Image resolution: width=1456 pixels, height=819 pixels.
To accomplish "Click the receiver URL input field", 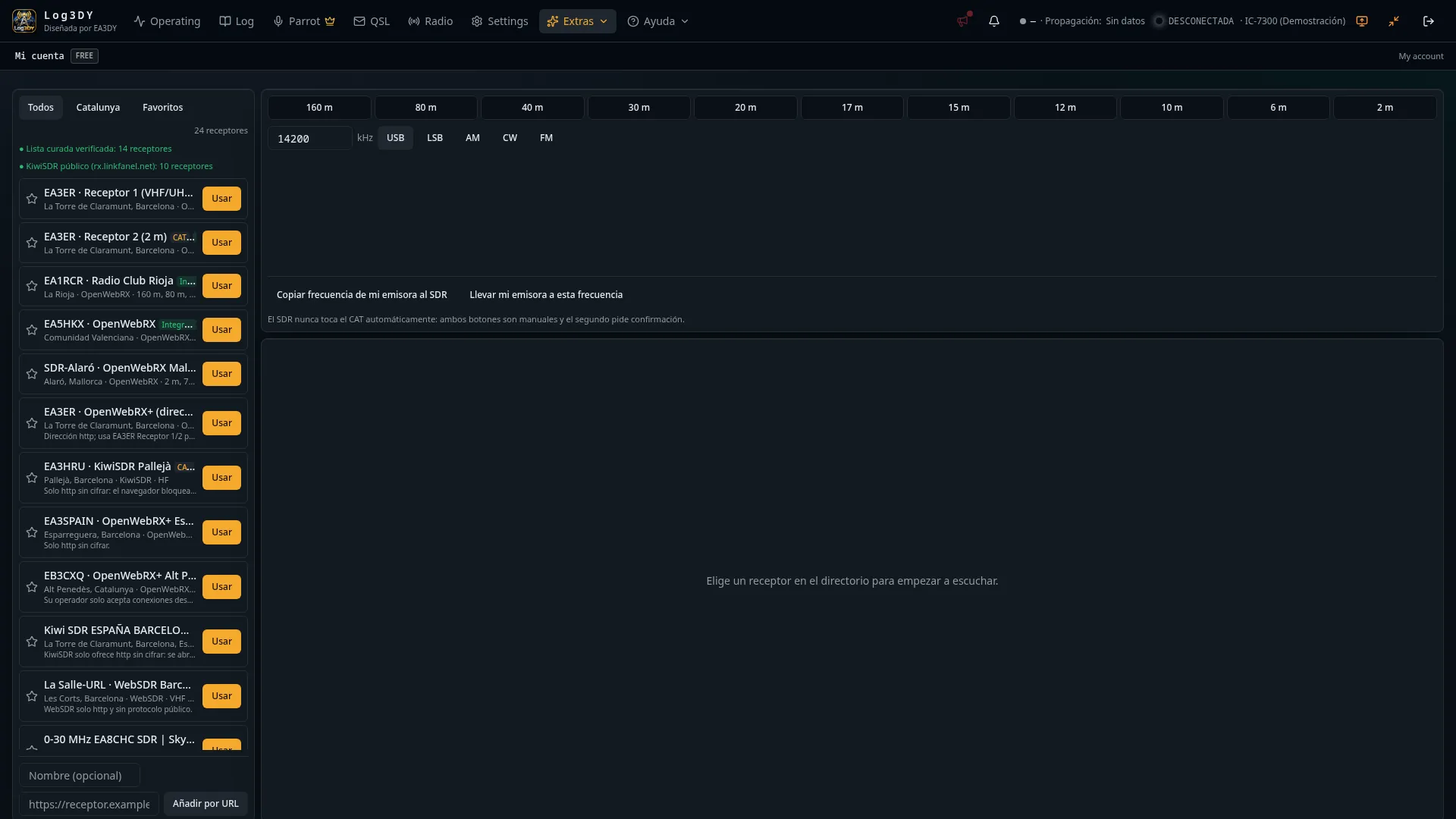I will click(89, 804).
